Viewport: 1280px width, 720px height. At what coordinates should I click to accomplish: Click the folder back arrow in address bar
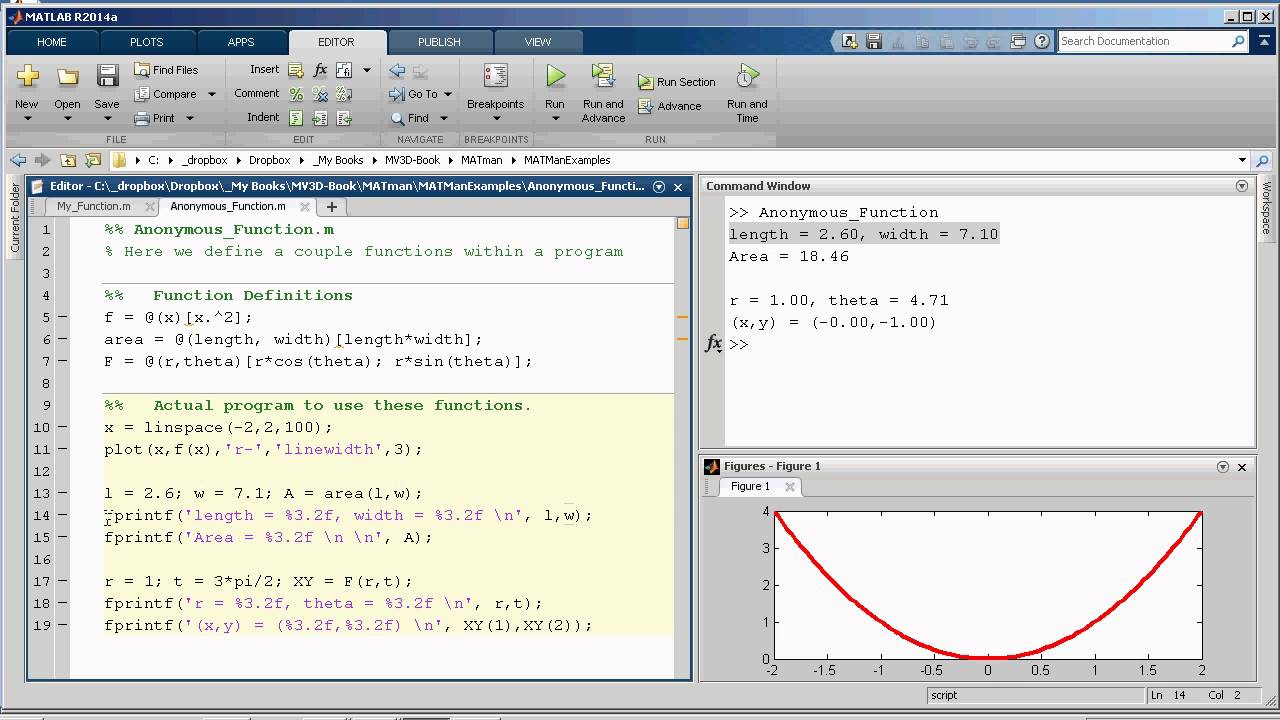pyautogui.click(x=18, y=160)
